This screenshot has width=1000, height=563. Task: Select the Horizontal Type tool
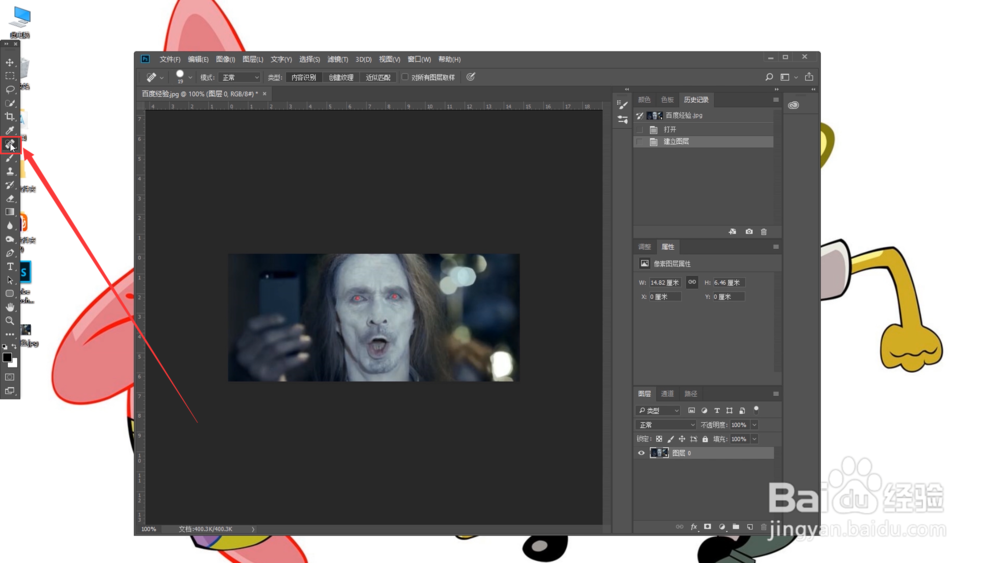[x=10, y=267]
